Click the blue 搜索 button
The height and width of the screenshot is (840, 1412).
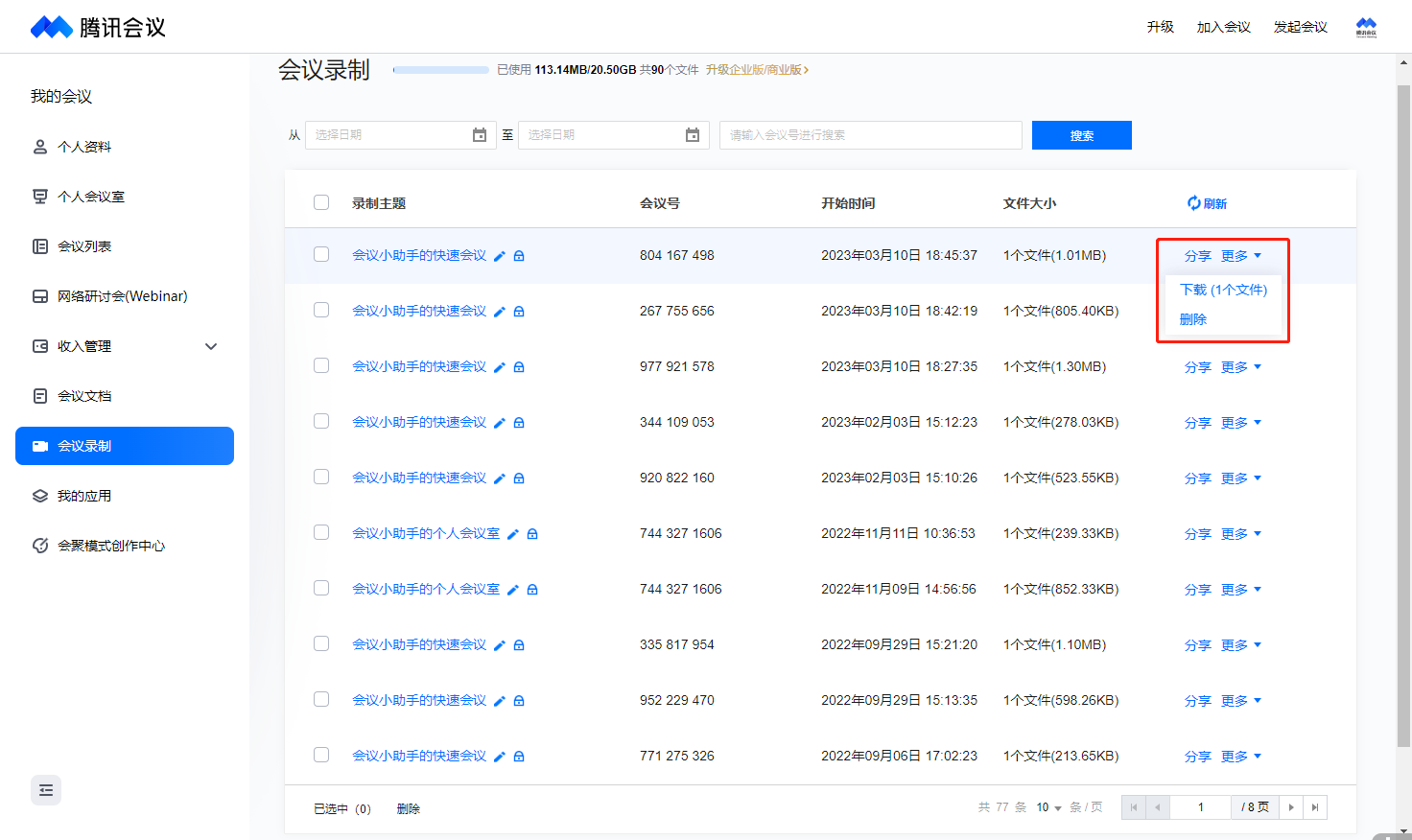(x=1082, y=135)
